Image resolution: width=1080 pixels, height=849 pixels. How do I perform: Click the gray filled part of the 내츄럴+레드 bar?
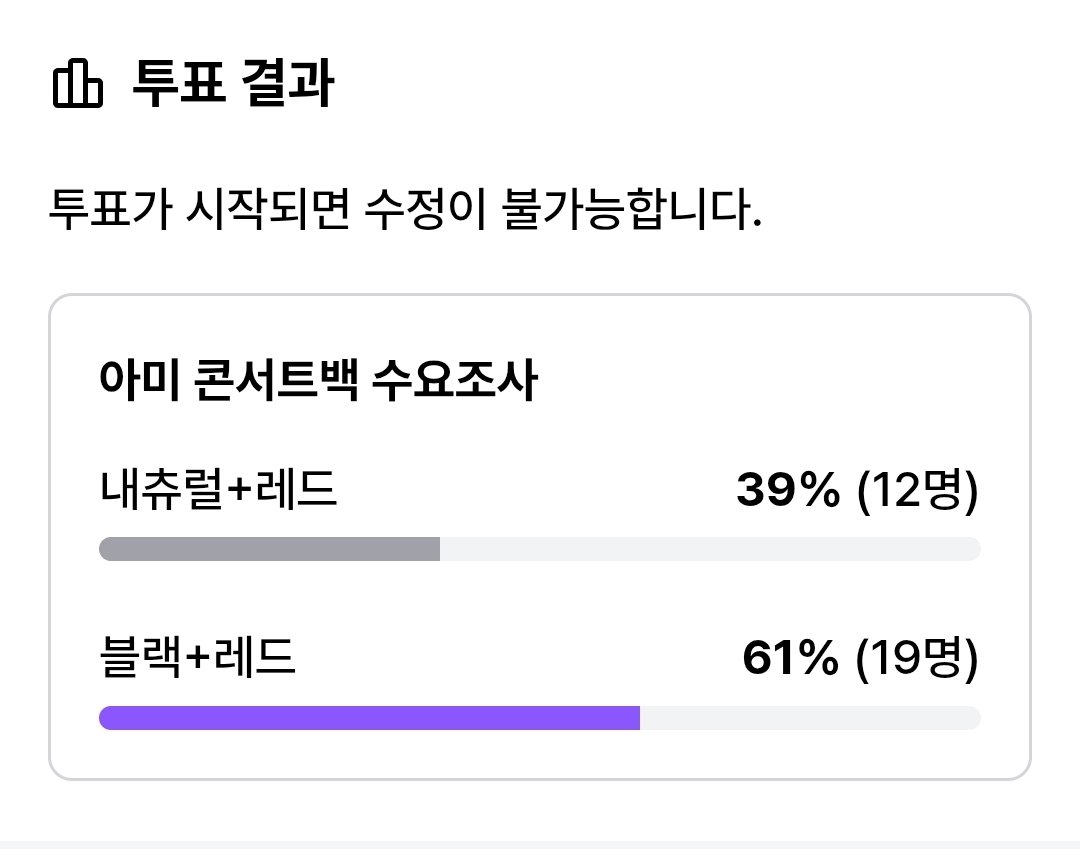pyautogui.click(x=269, y=549)
